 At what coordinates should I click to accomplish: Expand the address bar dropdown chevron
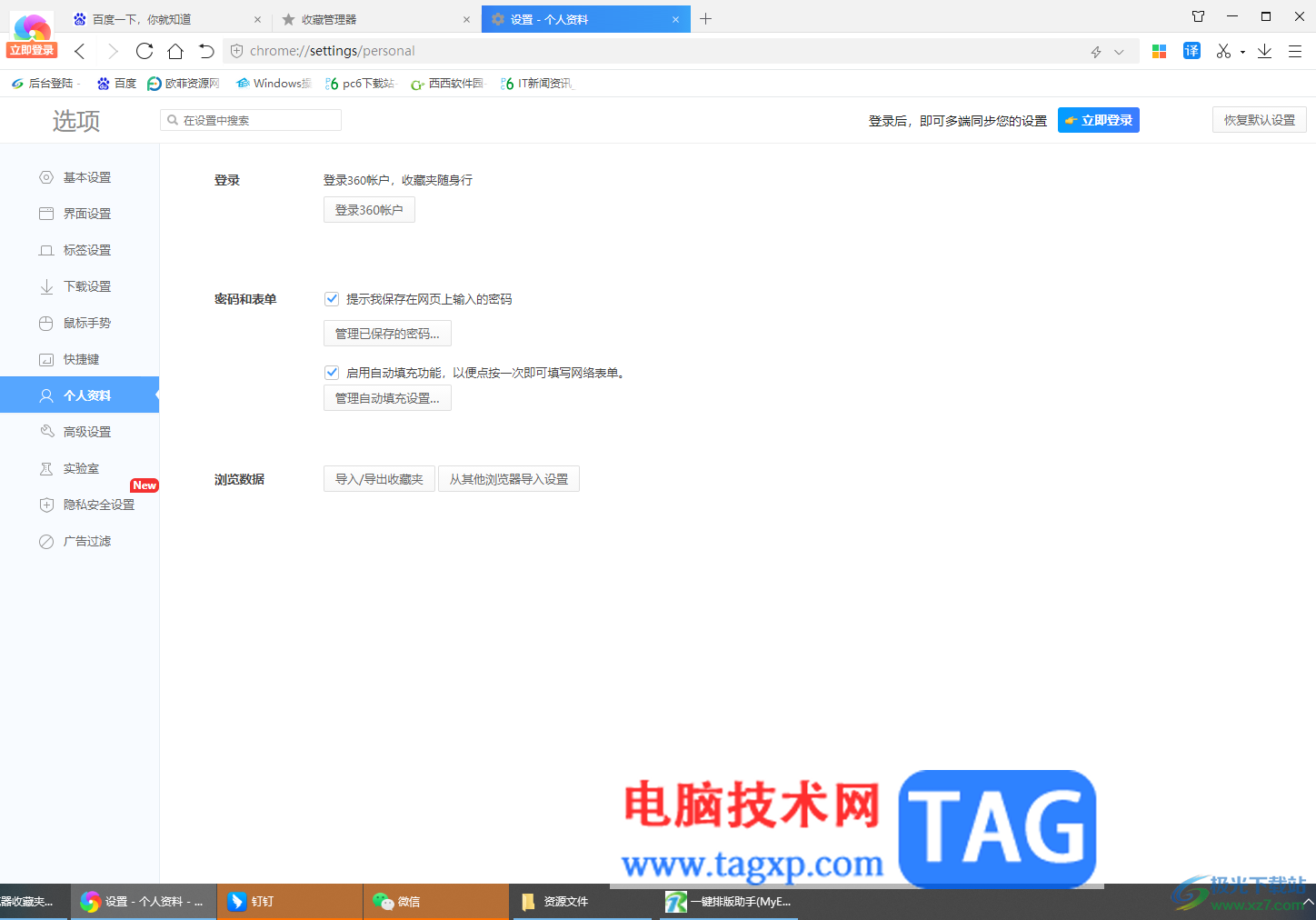[1119, 52]
